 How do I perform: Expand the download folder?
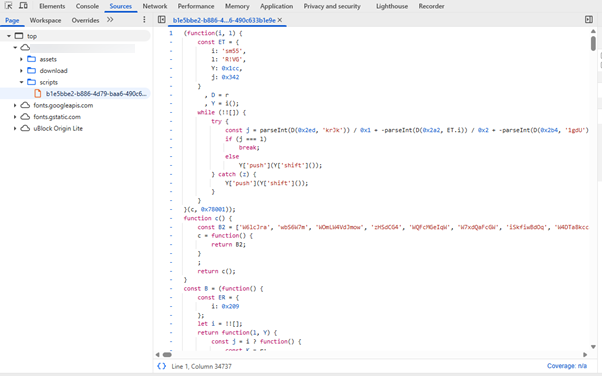21,71
